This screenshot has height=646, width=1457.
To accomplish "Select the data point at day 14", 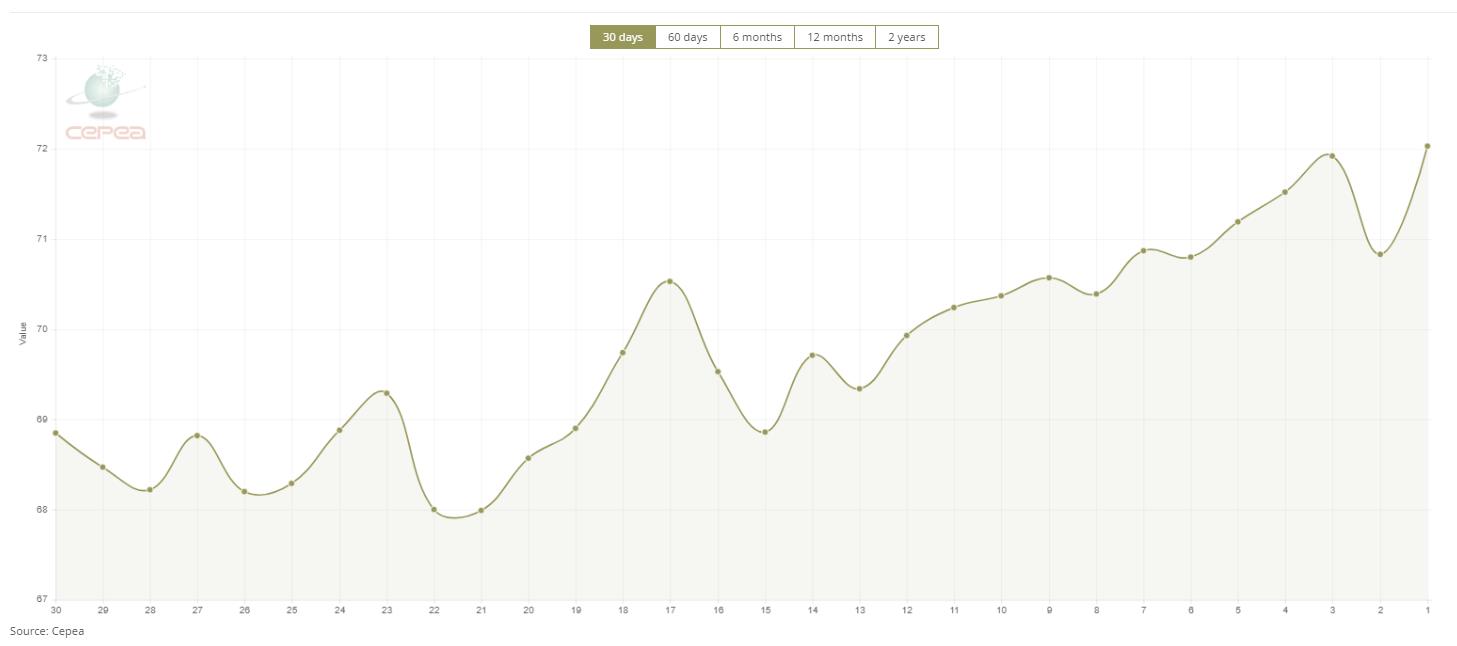I will coord(812,355).
